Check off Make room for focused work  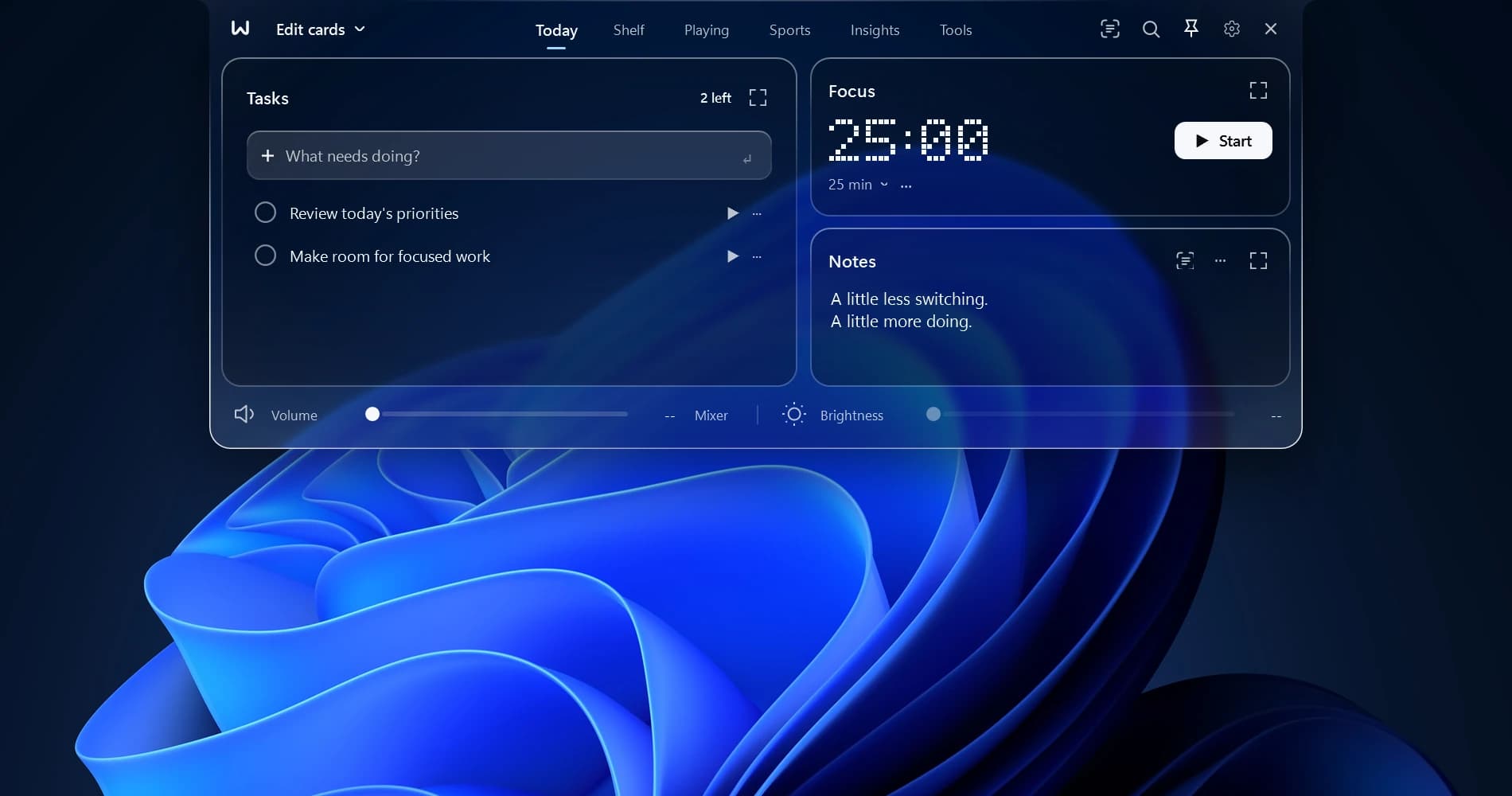[265, 256]
